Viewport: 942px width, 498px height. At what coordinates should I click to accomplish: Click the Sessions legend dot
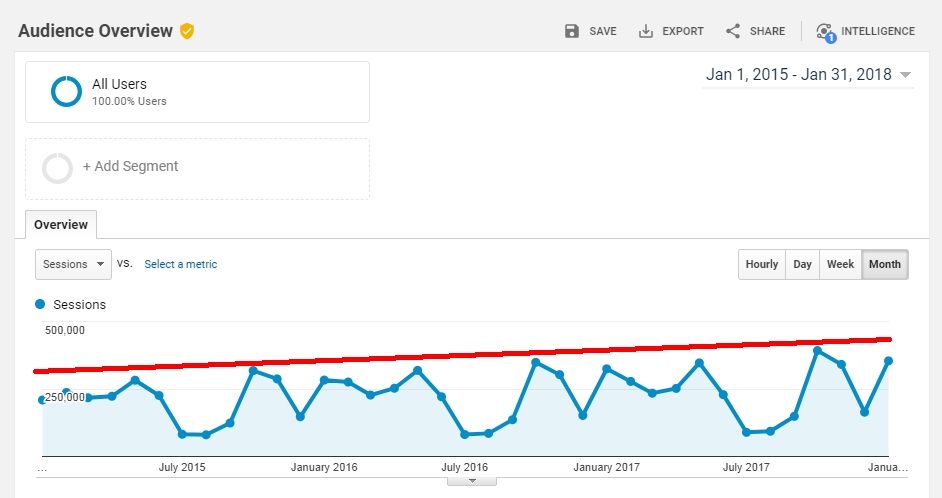coord(40,304)
